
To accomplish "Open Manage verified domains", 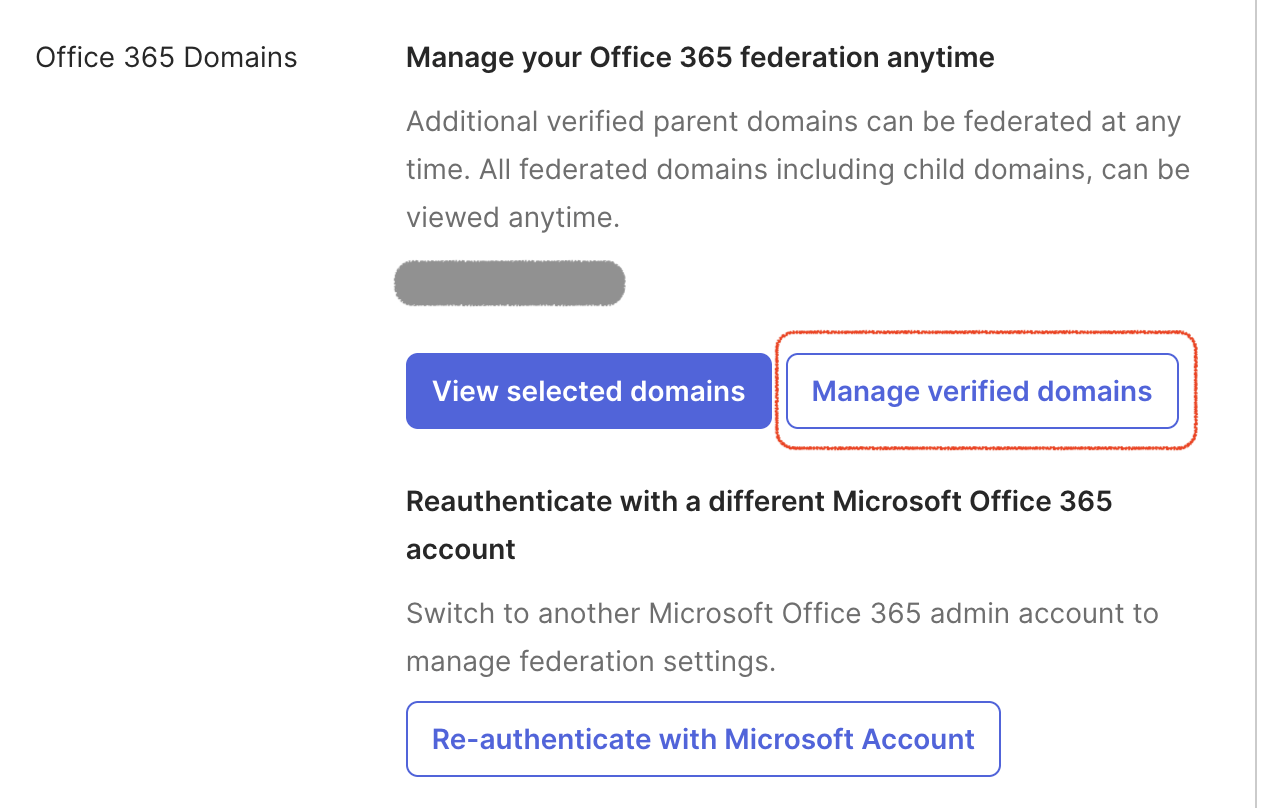I will click(x=982, y=391).
